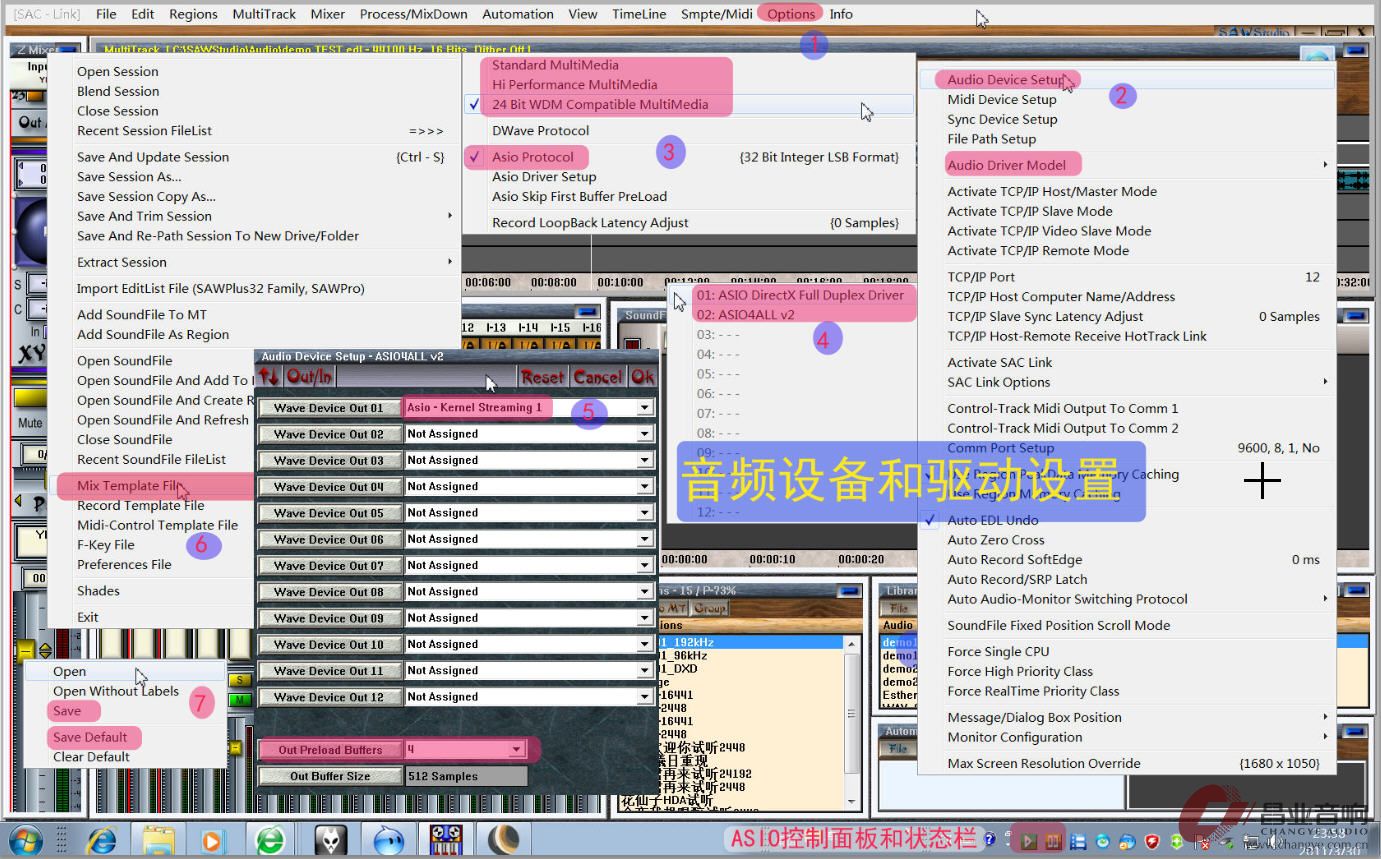The image size is (1381, 859).
Task: Click Ok in Audio Device Setup
Action: [642, 377]
